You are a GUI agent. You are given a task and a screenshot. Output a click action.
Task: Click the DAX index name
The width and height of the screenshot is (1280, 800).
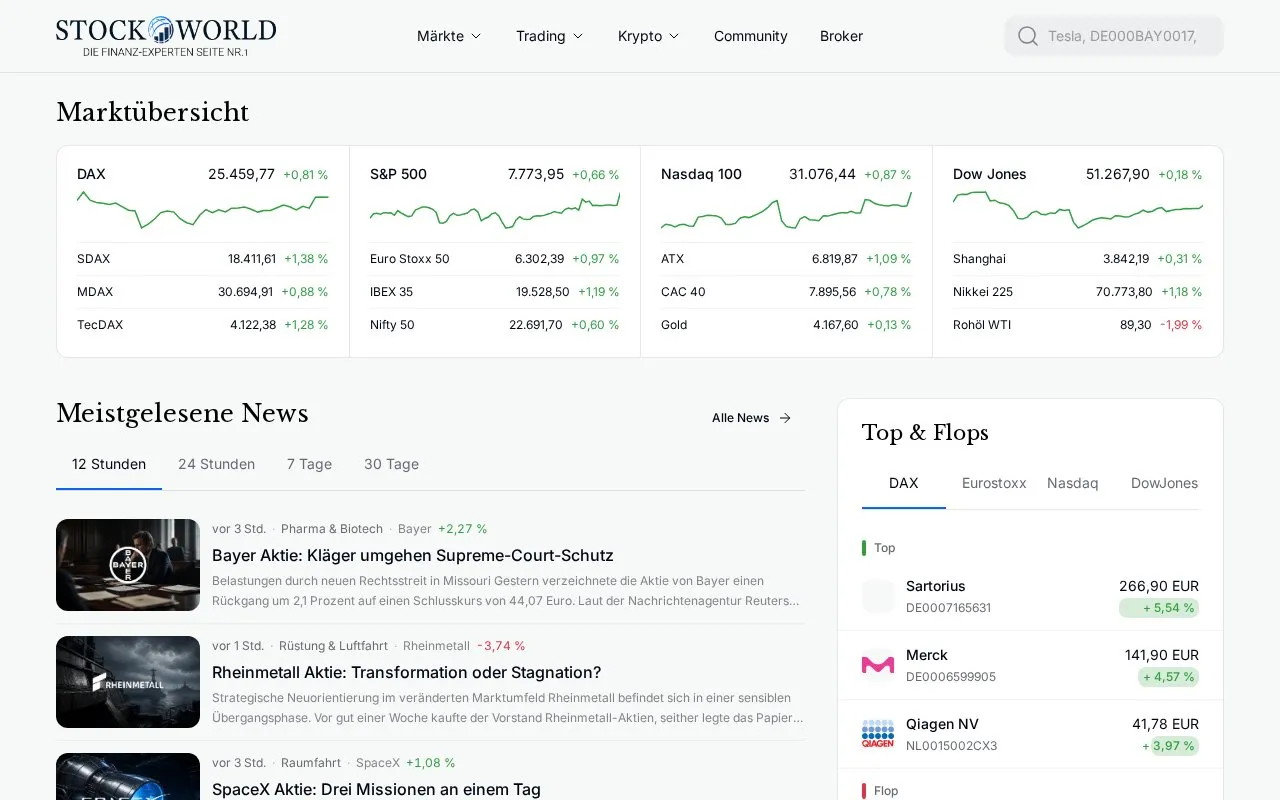coord(91,174)
